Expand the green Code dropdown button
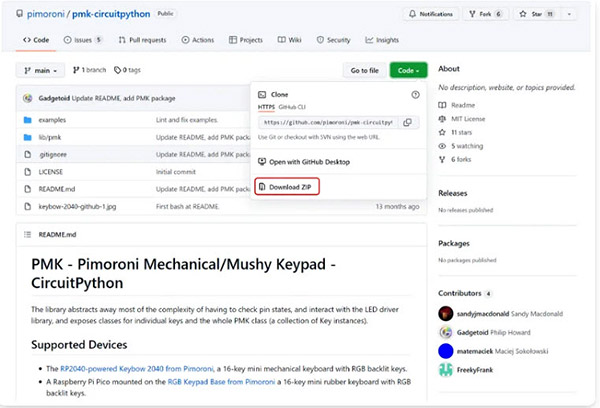Screen dimensions: 600x408 point(409,71)
